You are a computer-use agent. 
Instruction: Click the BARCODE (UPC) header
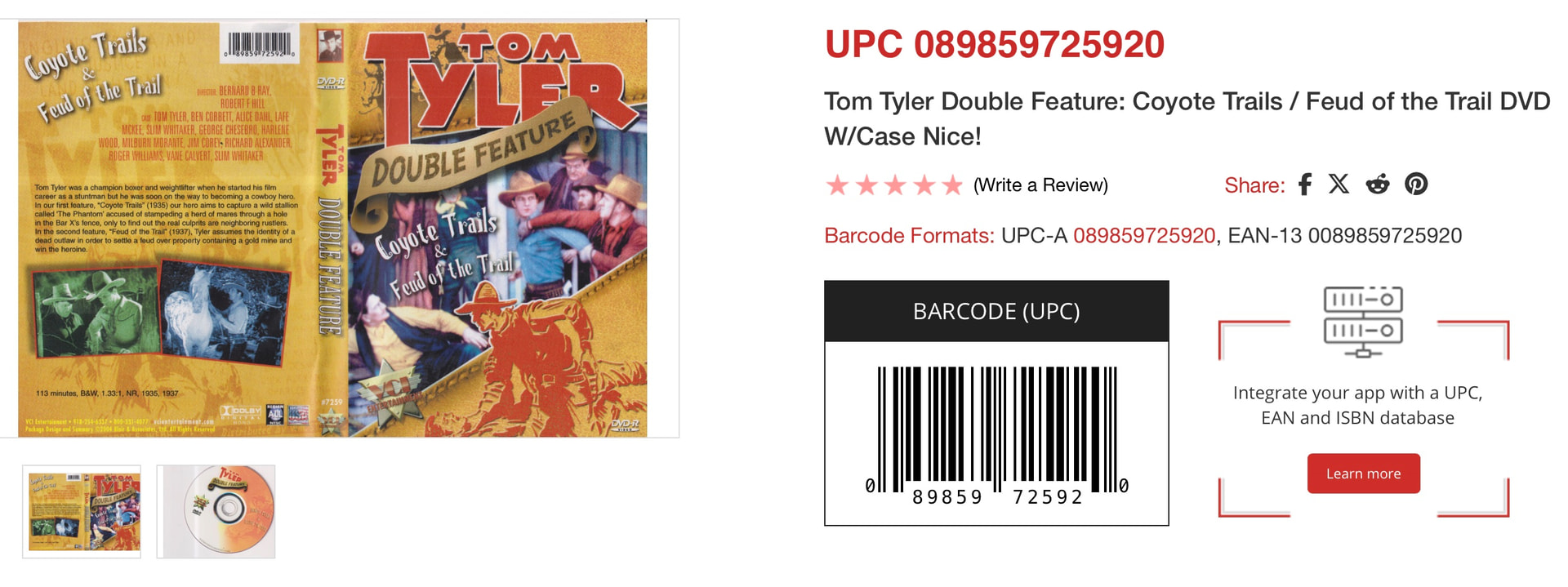click(x=996, y=311)
